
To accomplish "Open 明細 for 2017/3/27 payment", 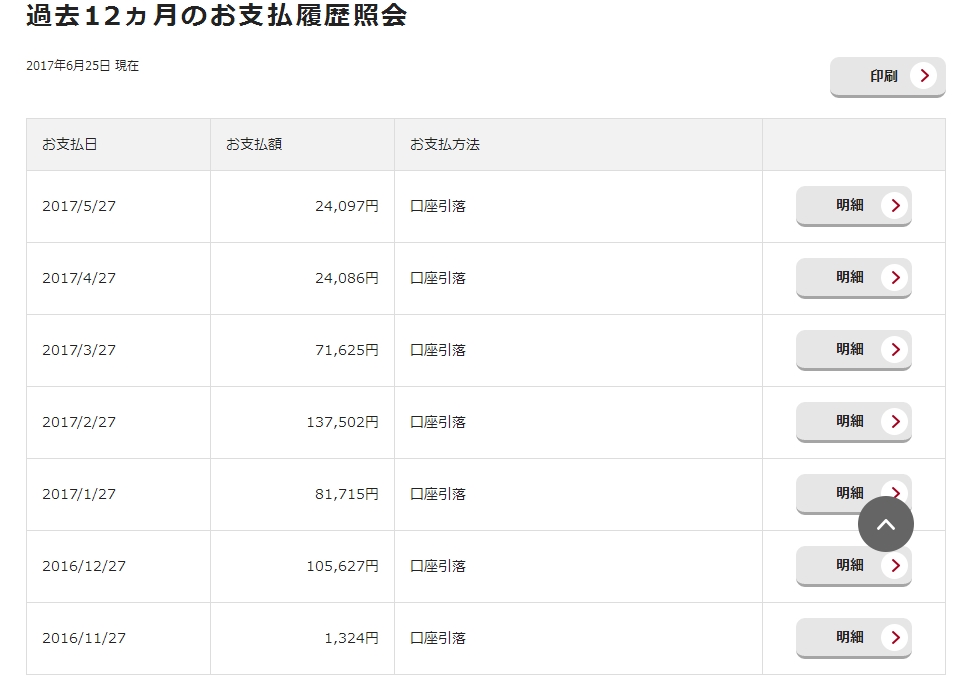I will click(853, 350).
